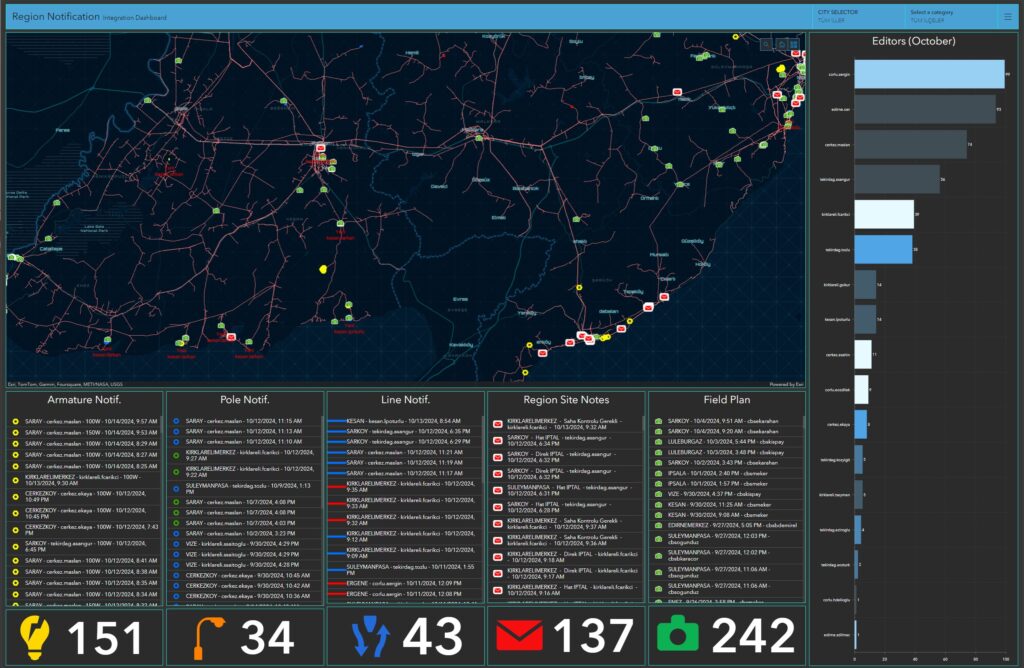
Task: Click the Field Plan panel heading
Action: (x=726, y=400)
